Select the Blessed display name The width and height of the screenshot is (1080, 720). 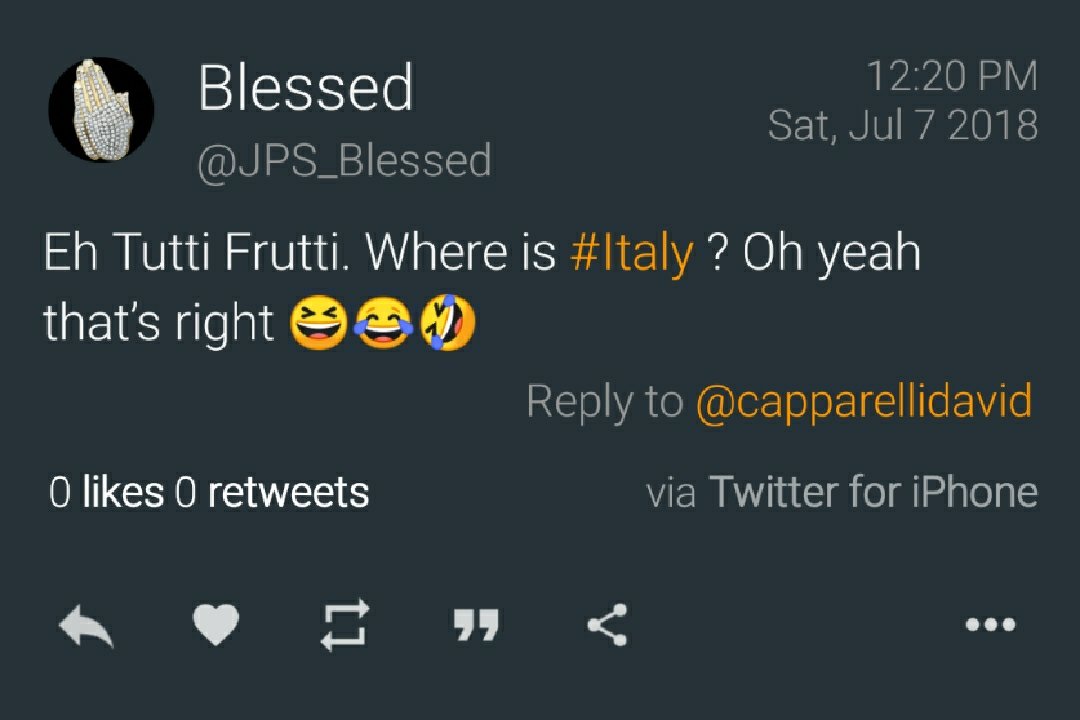305,88
